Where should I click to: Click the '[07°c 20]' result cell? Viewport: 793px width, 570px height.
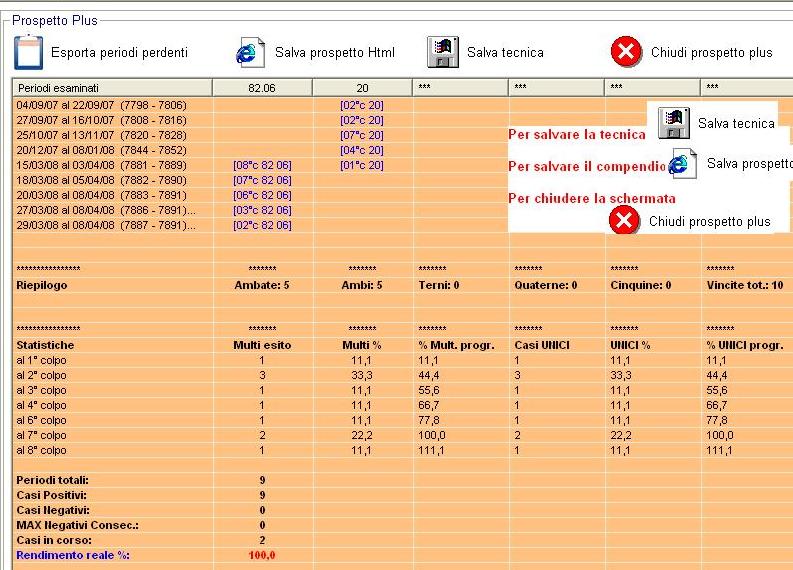click(x=362, y=135)
